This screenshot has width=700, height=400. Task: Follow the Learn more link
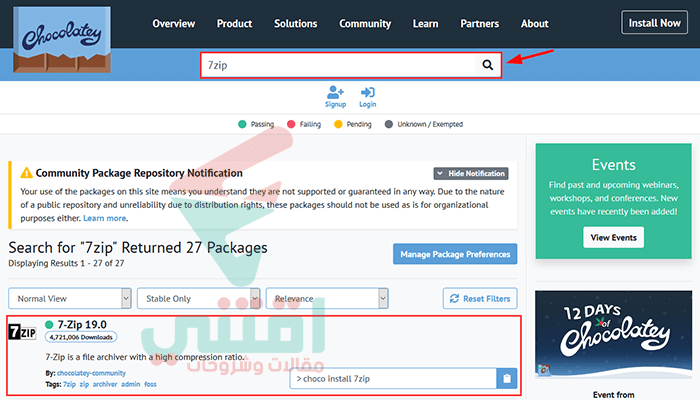(x=104, y=218)
